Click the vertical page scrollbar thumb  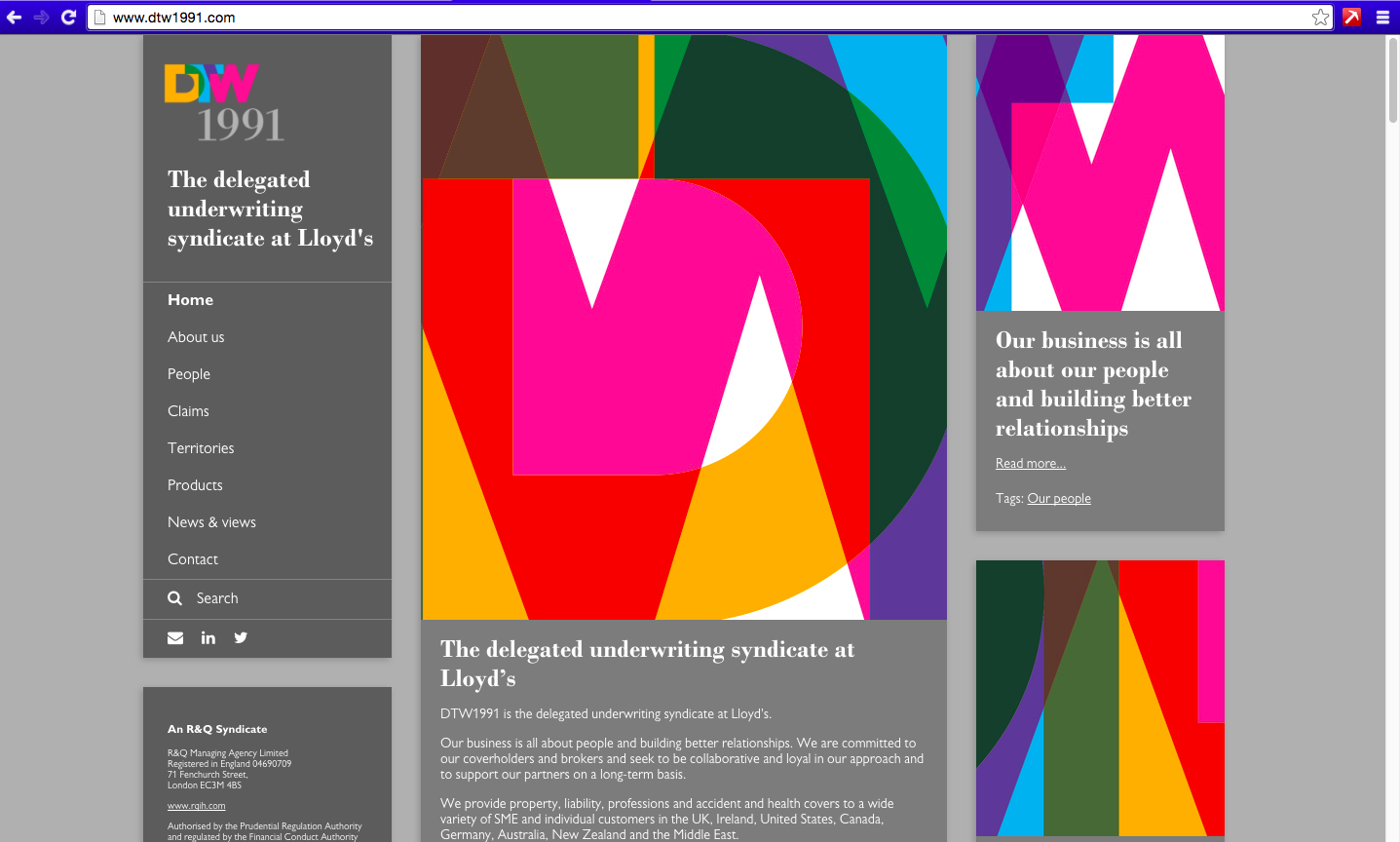(1393, 80)
